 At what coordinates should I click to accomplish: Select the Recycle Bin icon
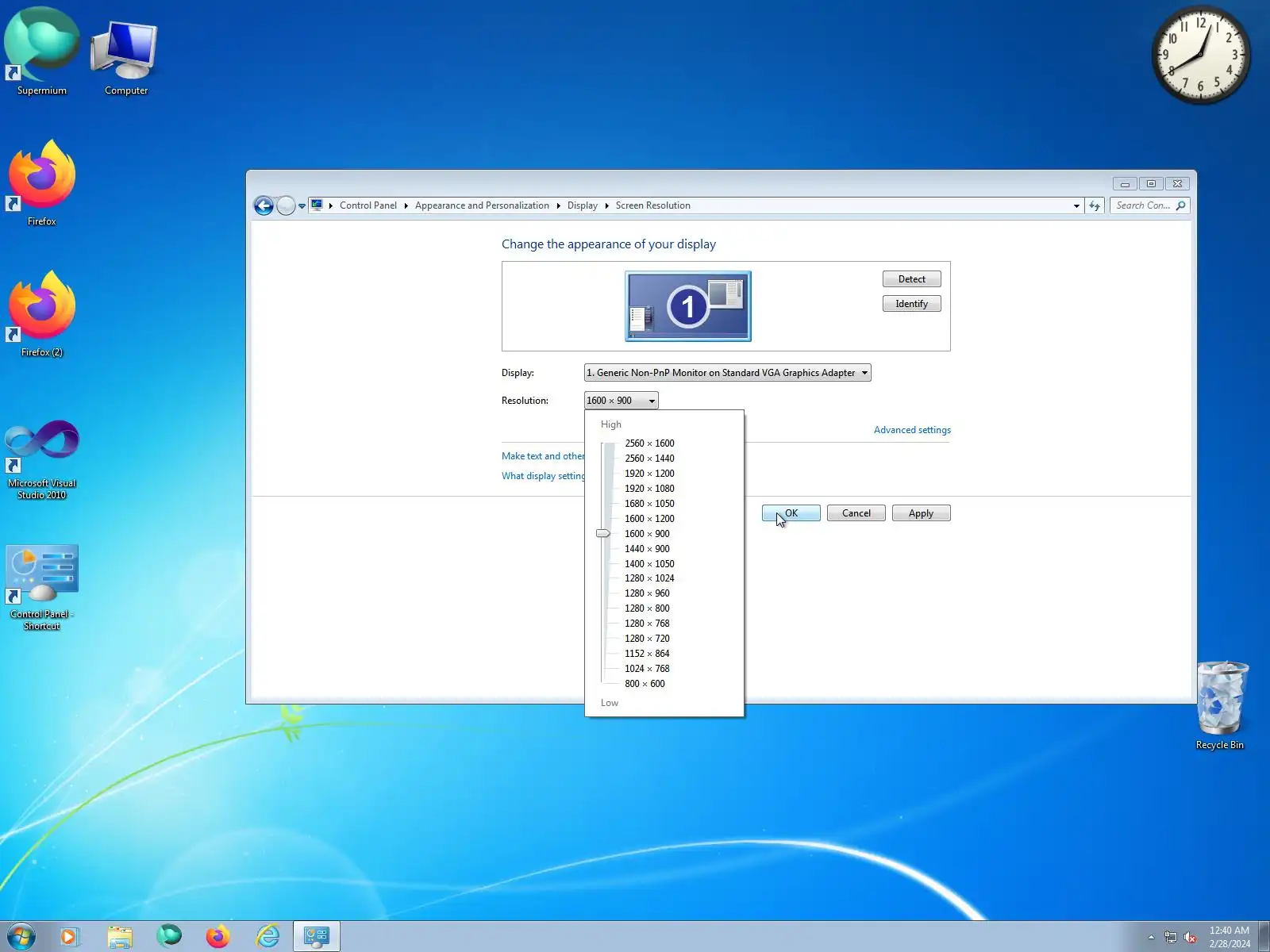point(1221,704)
